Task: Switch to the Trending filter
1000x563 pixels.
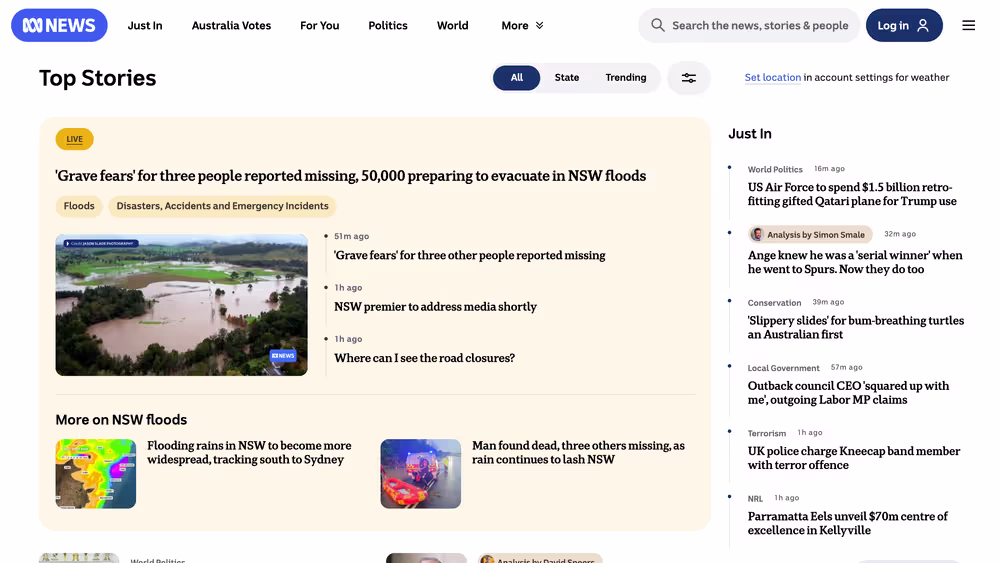Action: tap(626, 78)
